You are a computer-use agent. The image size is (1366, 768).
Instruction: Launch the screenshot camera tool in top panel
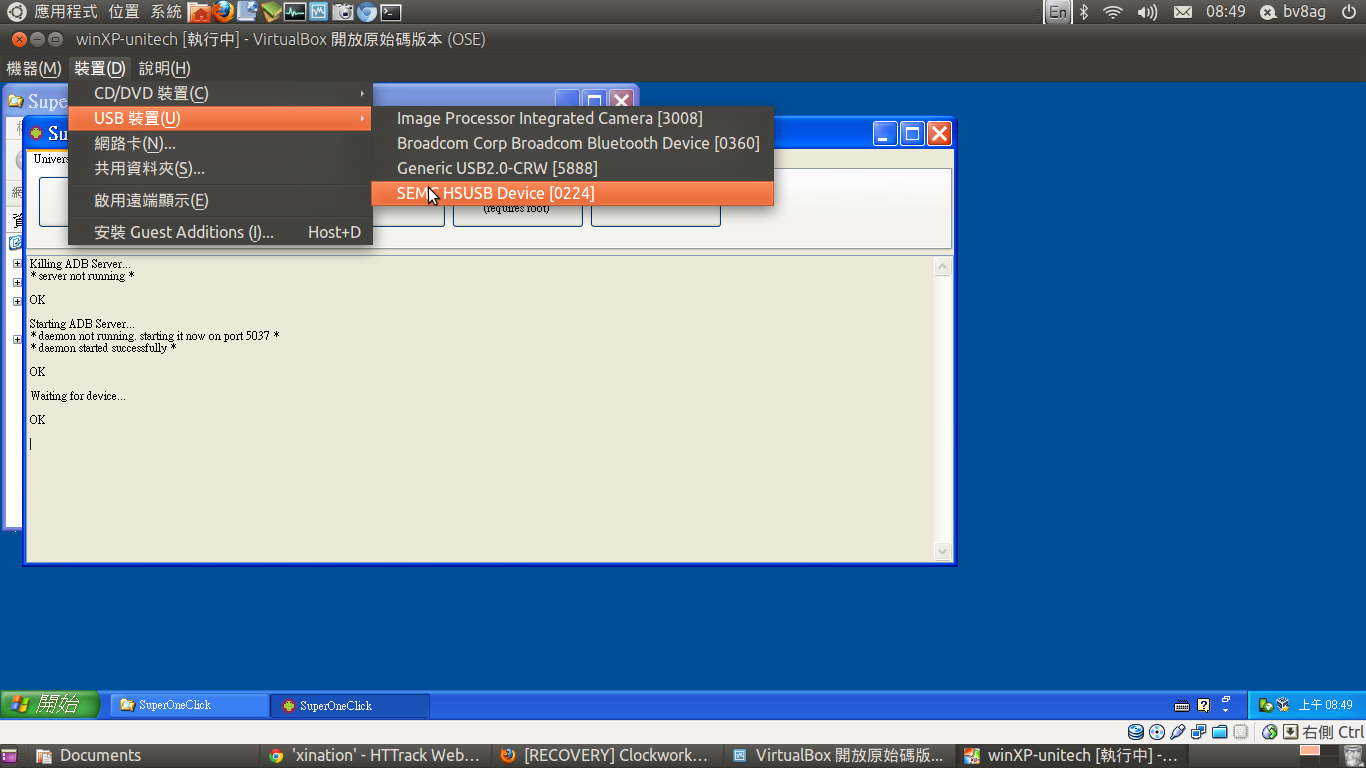click(x=343, y=12)
